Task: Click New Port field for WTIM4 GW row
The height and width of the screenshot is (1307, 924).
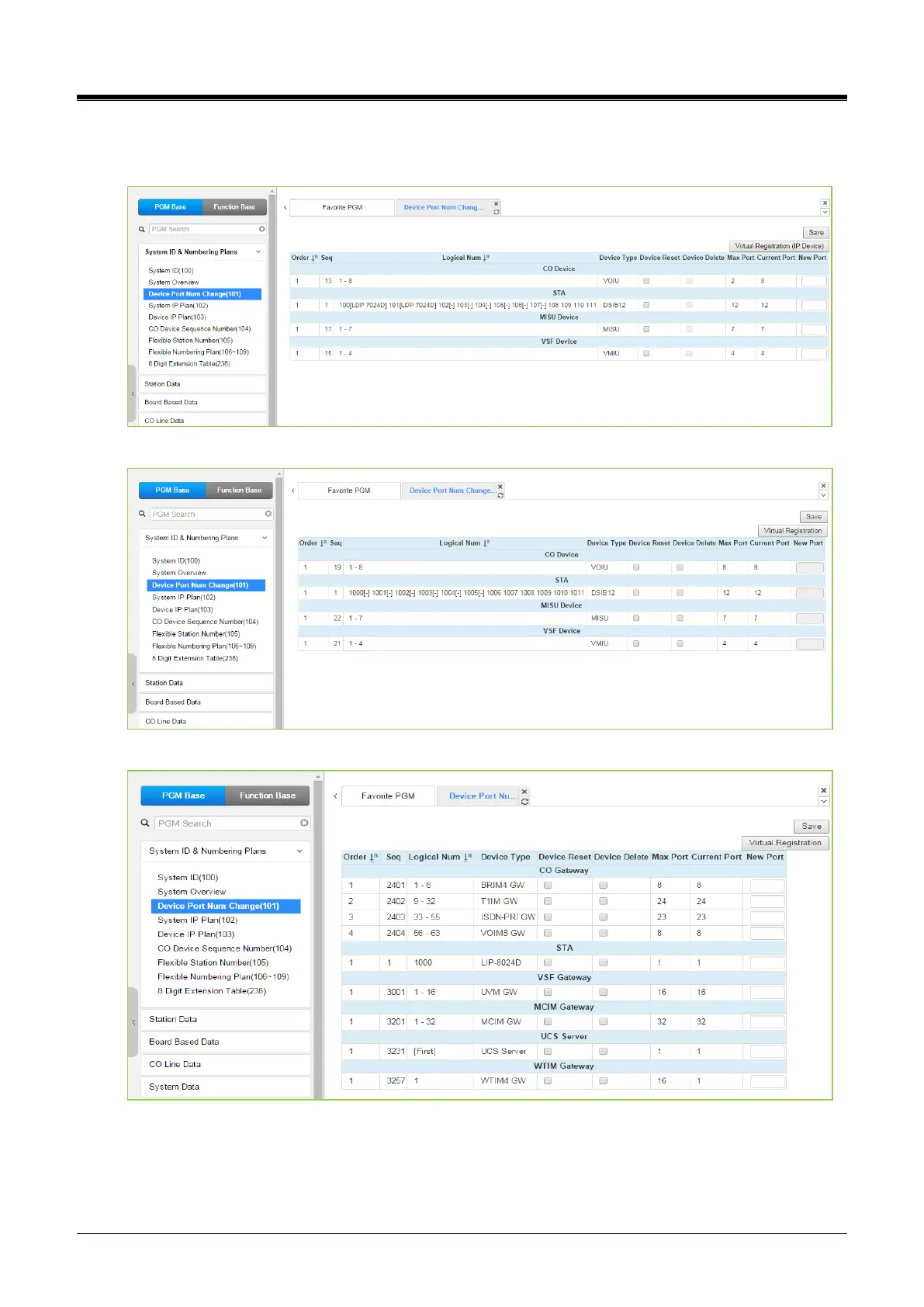Action: [767, 1081]
